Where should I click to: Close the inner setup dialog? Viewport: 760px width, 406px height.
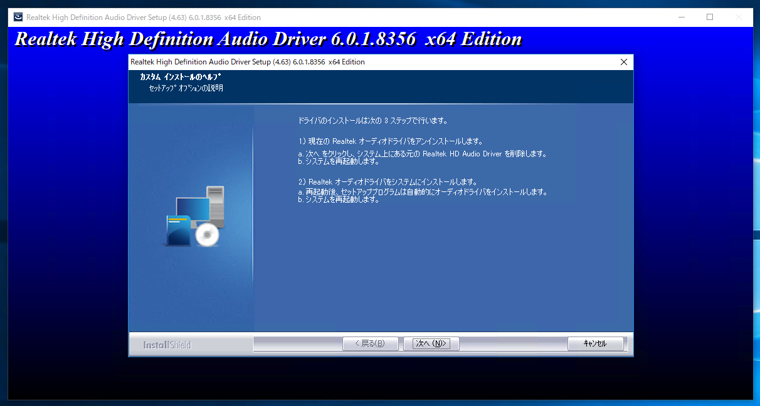coord(624,62)
